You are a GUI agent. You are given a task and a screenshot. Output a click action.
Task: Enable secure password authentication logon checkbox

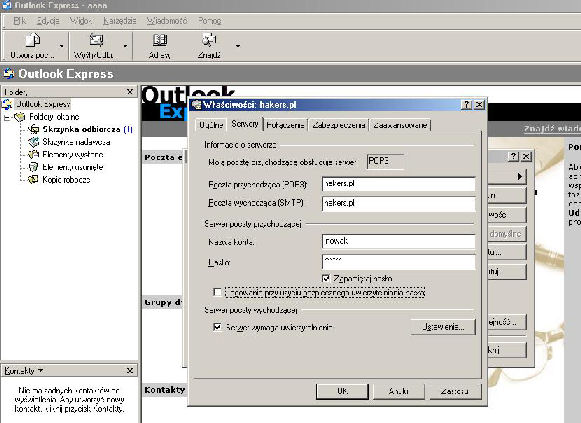(x=218, y=293)
